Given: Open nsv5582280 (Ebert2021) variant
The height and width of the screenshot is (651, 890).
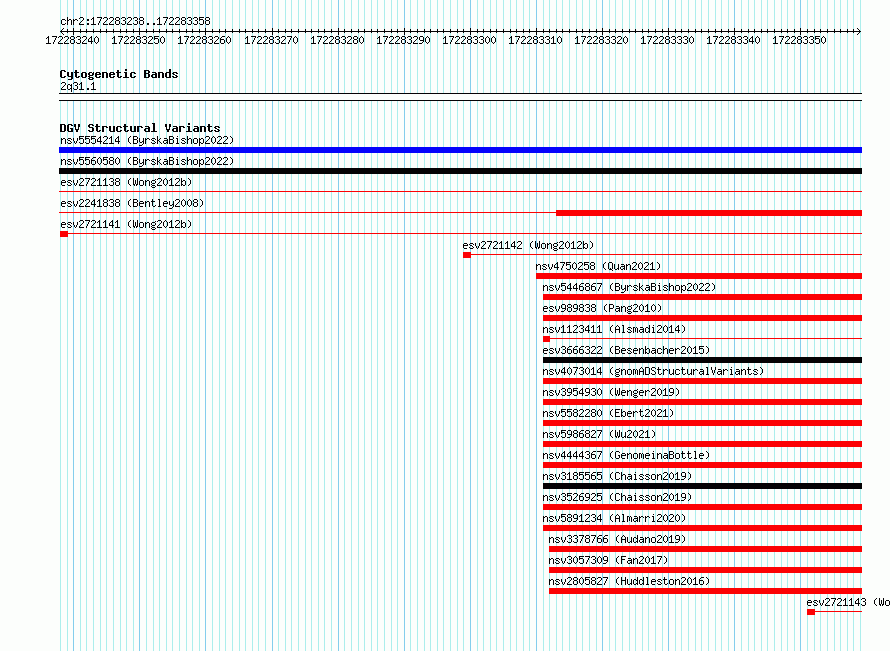Looking at the screenshot, I should tap(608, 413).
